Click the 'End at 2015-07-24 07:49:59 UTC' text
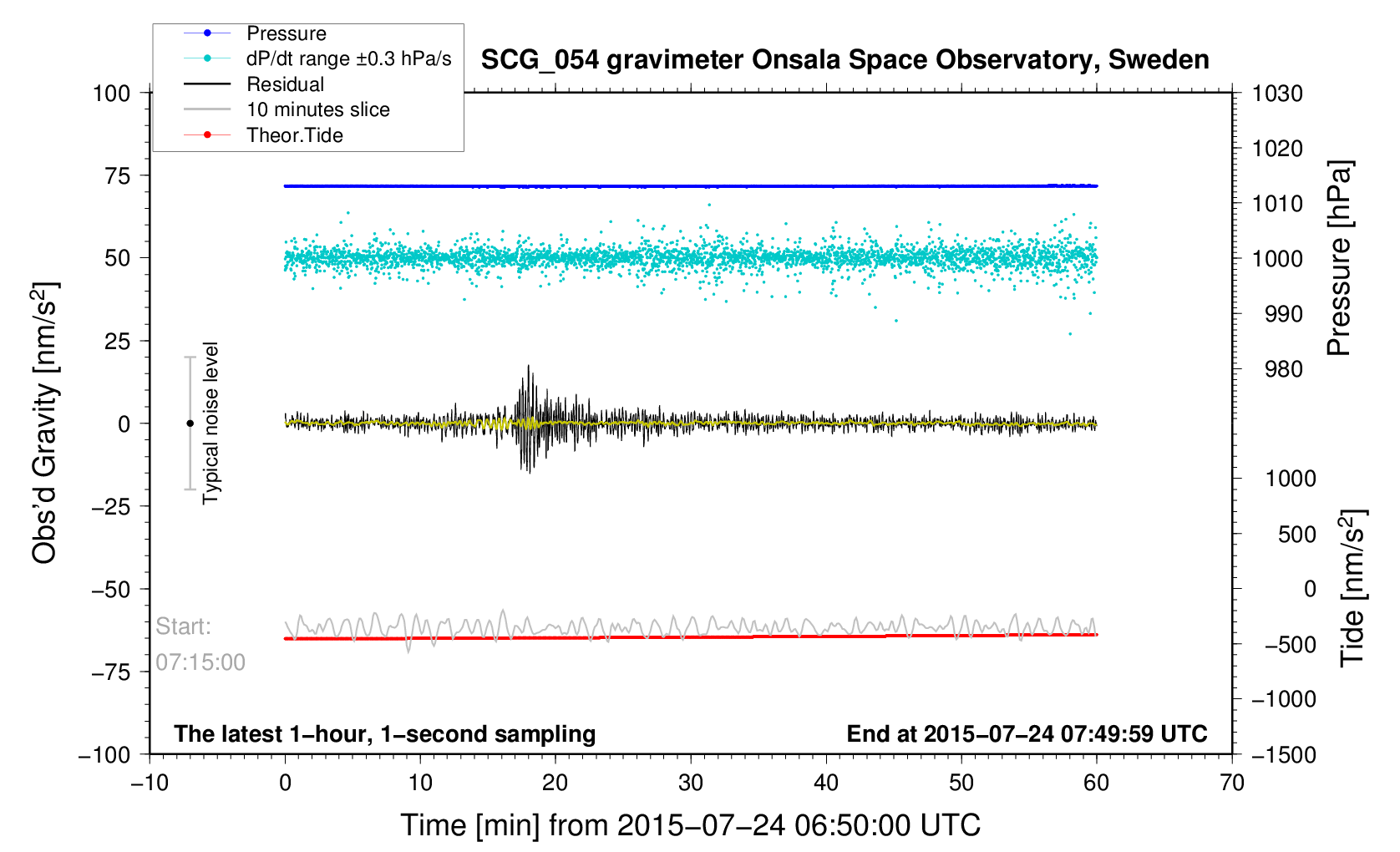 click(1027, 734)
